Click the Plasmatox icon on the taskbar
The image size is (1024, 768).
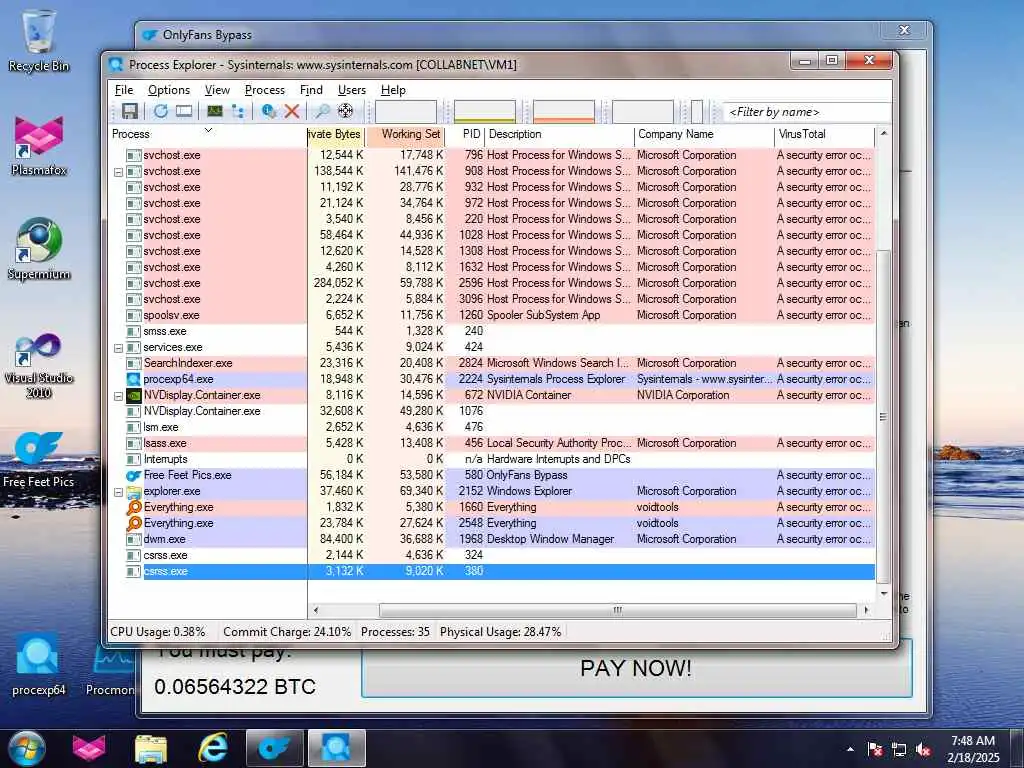[x=89, y=748]
